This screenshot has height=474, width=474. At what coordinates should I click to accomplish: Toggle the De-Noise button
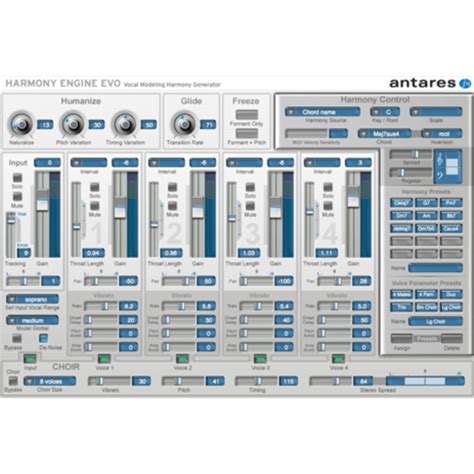coord(43,338)
